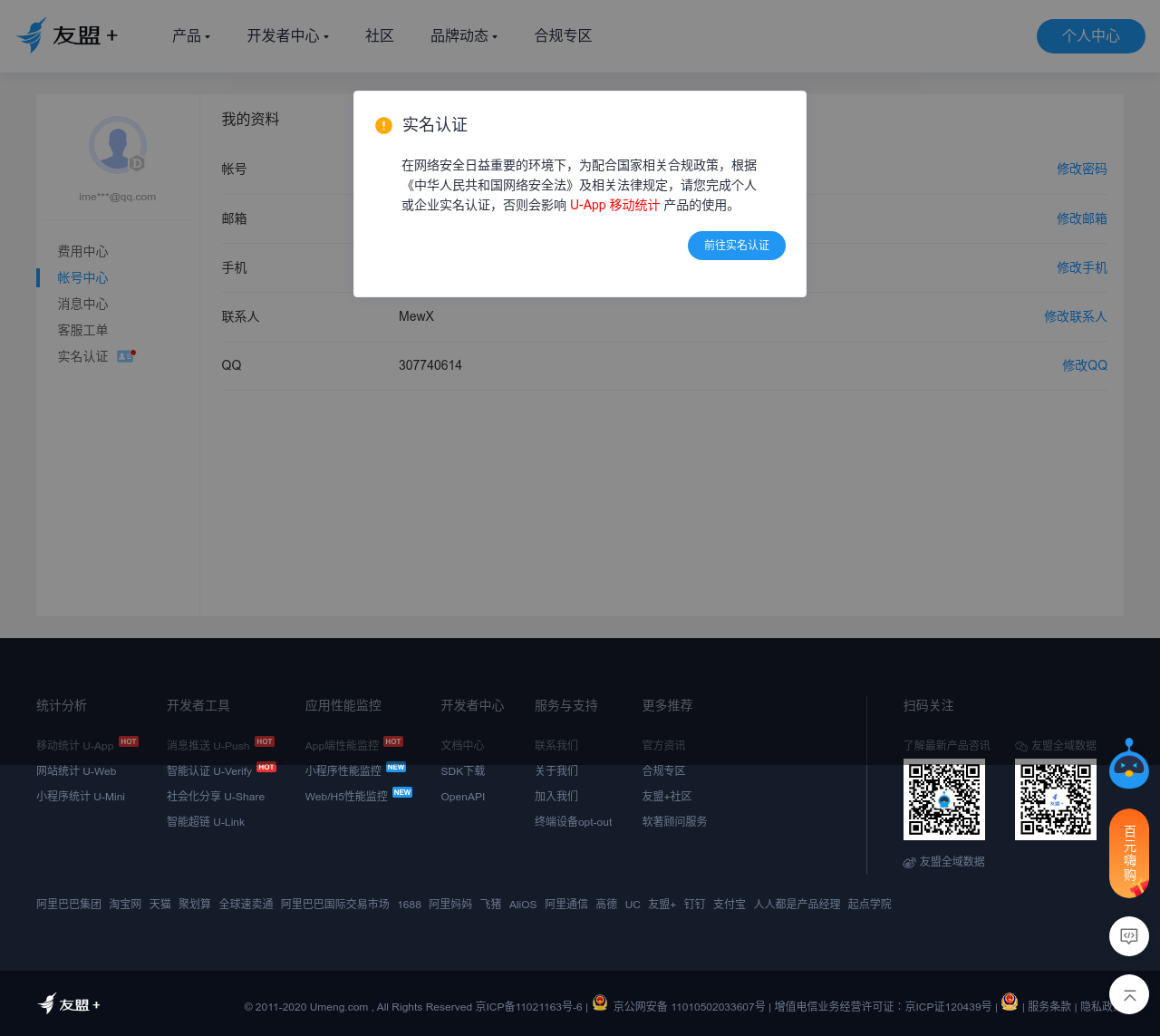
Task: Click the orange warning icon in dialog
Action: pos(383,125)
